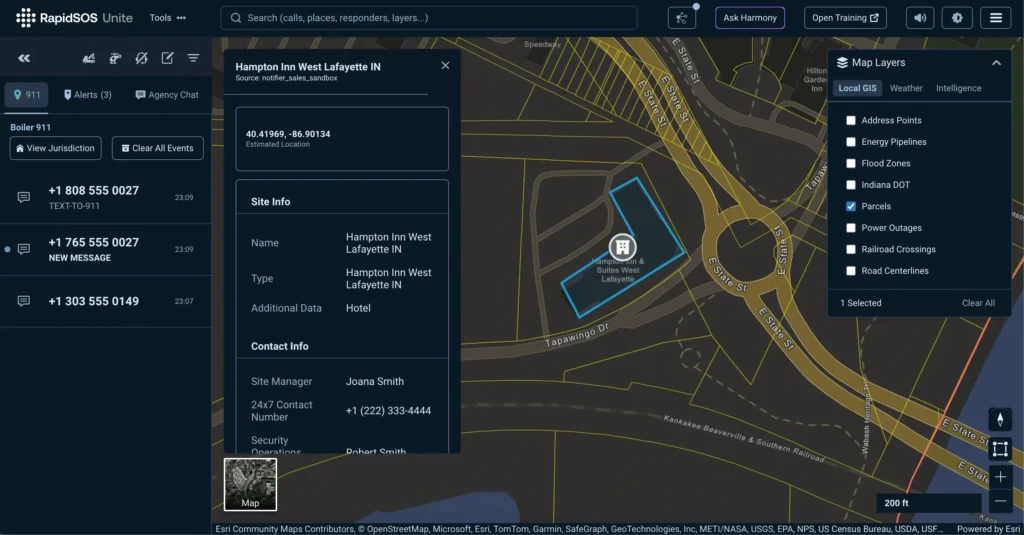Open the +1 808 555 0027 text-to-911 event

tap(106, 197)
